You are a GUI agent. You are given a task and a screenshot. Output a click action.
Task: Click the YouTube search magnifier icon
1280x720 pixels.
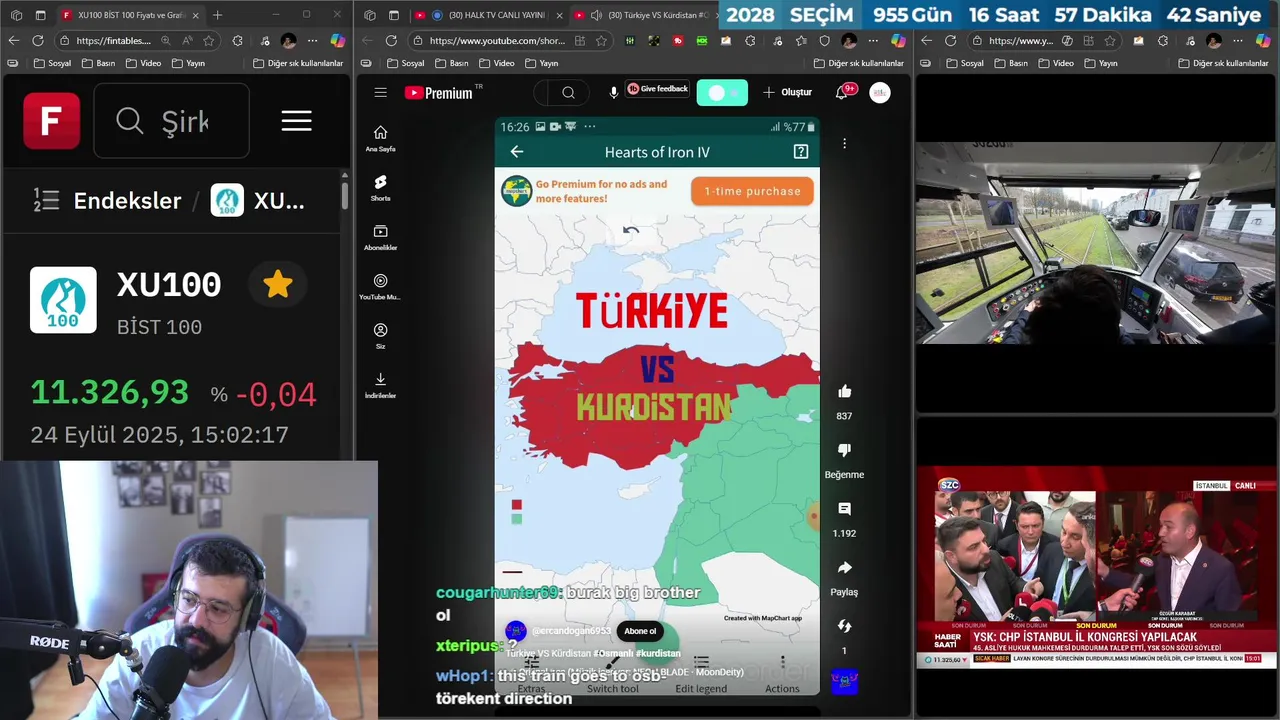pos(568,93)
